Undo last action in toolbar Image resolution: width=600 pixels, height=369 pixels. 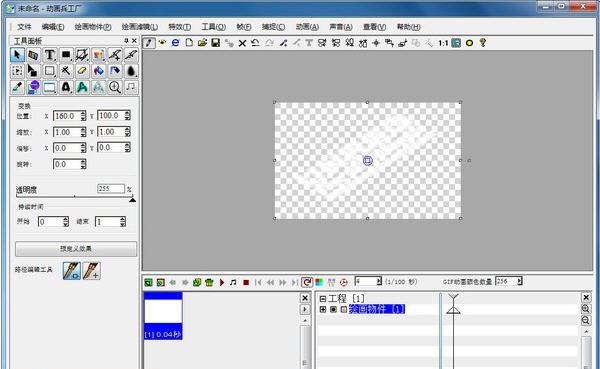[x=255, y=42]
